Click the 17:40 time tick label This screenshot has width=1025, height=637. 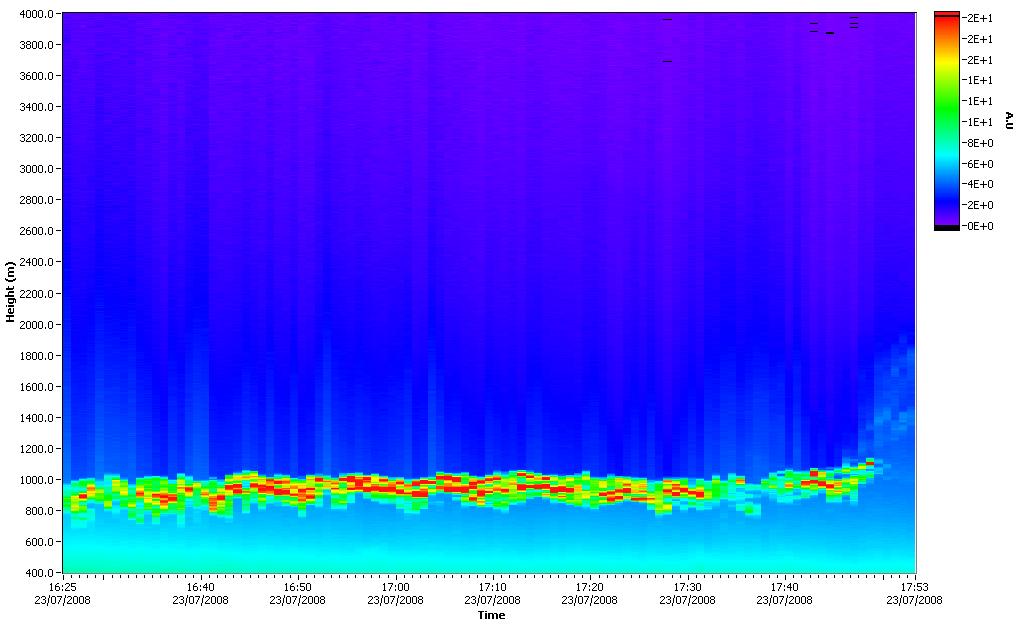tap(784, 587)
